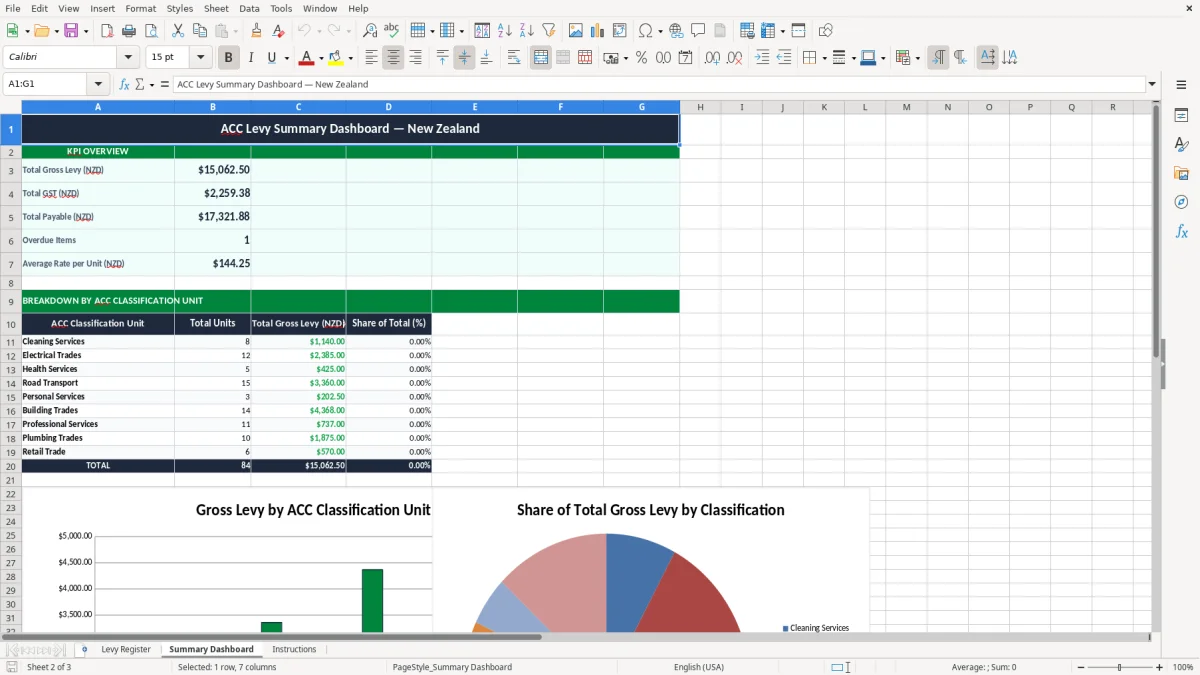Screen dimensions: 1200x675
Task: Select cell C14 value $3,360.00
Action: [298, 383]
